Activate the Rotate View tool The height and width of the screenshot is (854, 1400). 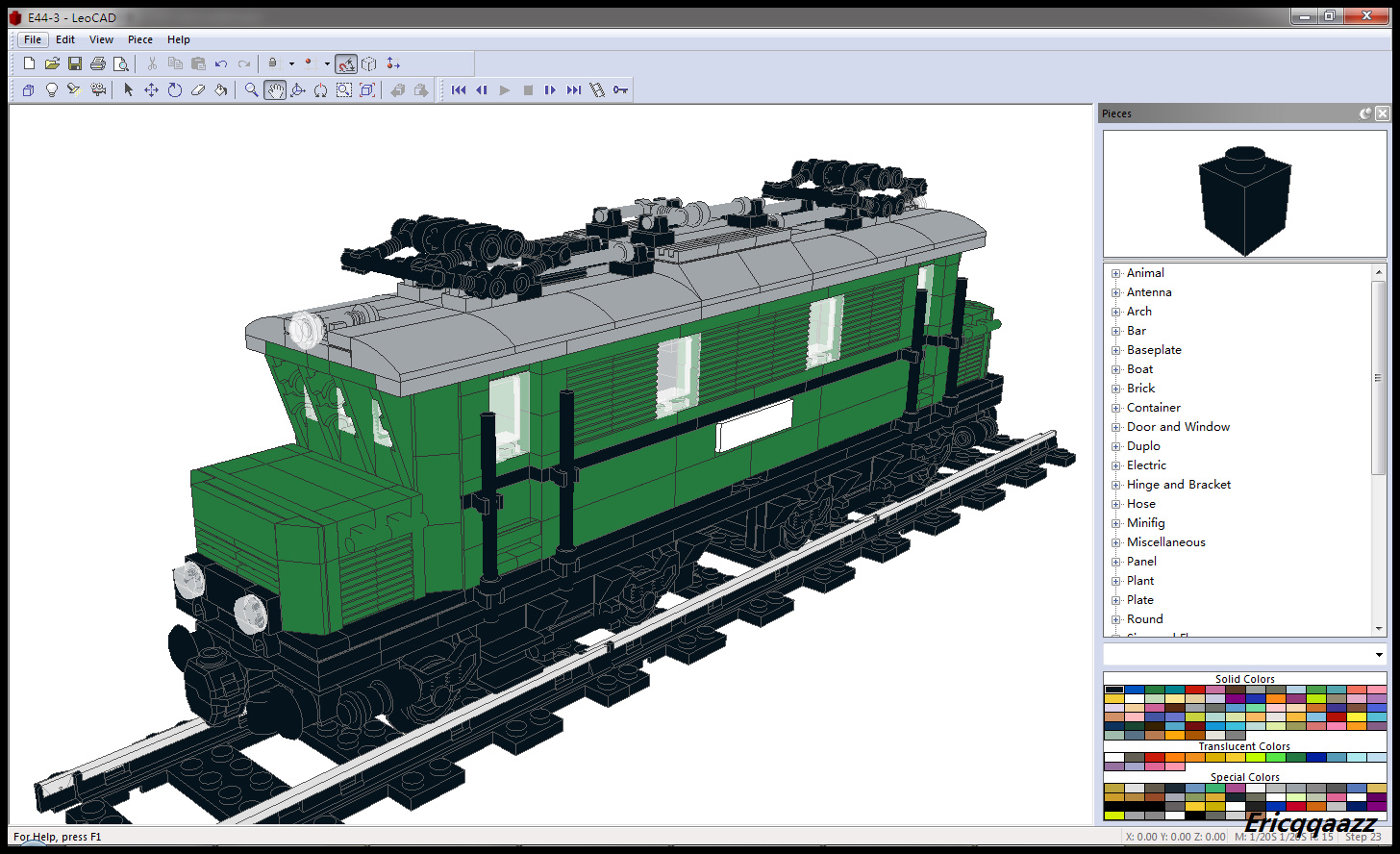[x=299, y=89]
